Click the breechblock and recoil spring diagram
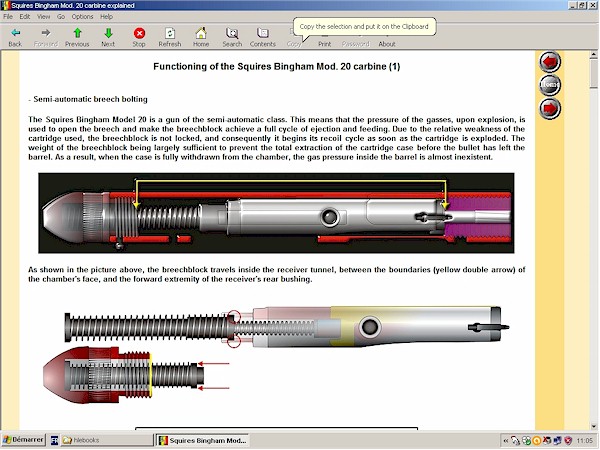This screenshot has height=450, width=600. pyautogui.click(x=287, y=327)
